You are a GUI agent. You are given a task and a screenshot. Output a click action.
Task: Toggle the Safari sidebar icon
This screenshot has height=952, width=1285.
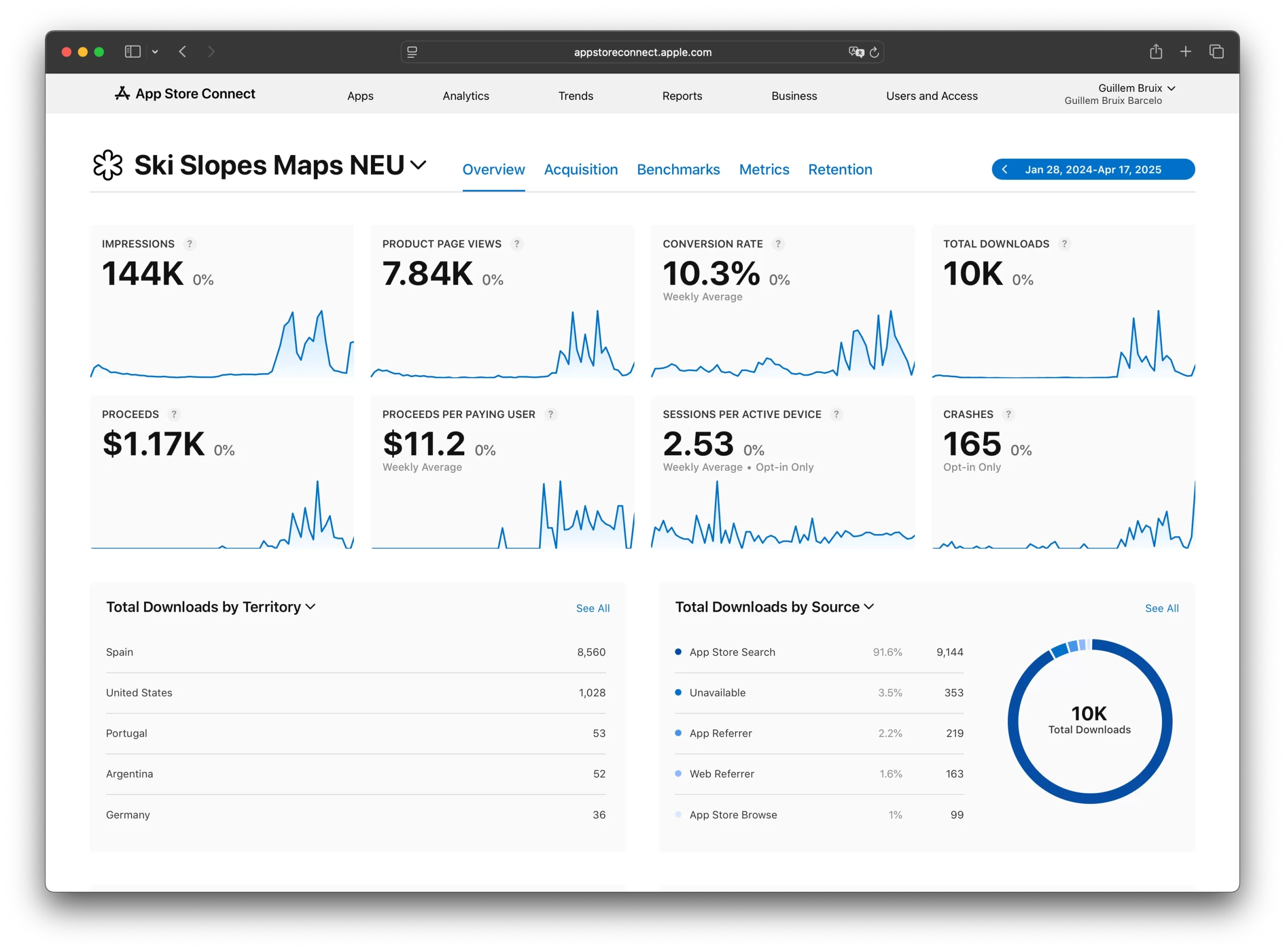[133, 52]
